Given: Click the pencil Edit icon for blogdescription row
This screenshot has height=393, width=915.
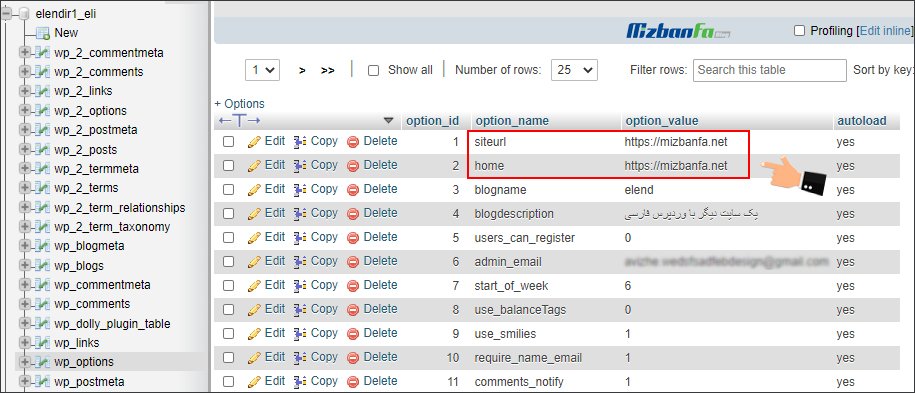Looking at the screenshot, I should [x=254, y=214].
